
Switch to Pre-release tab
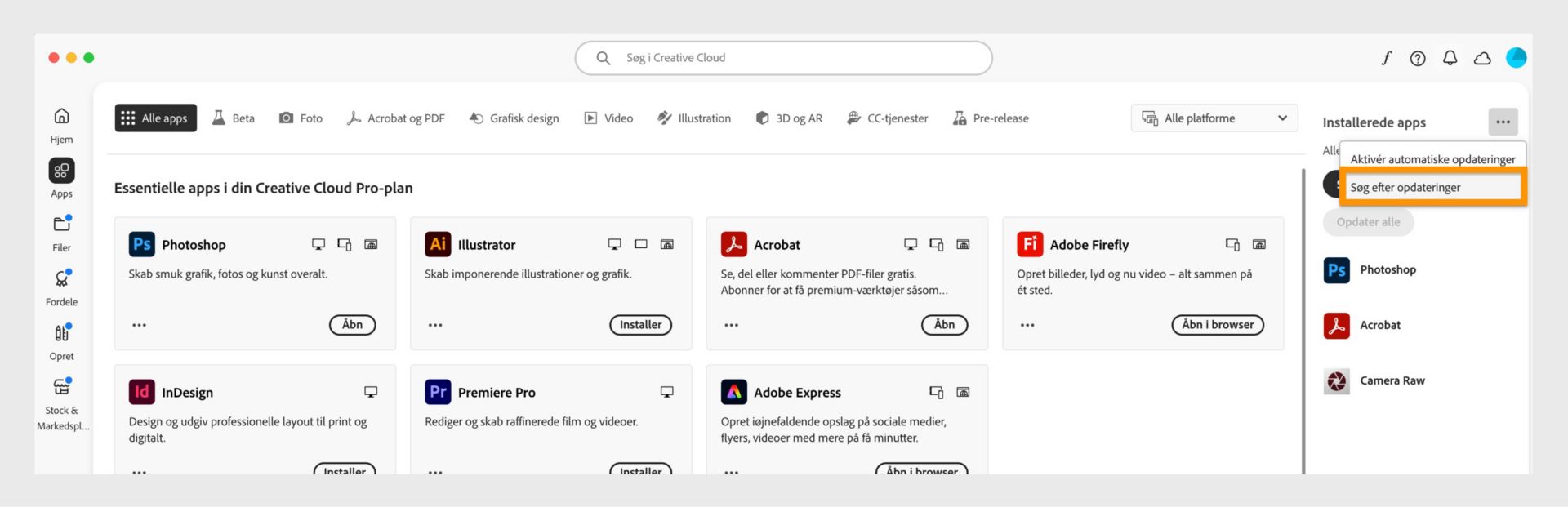(x=991, y=118)
